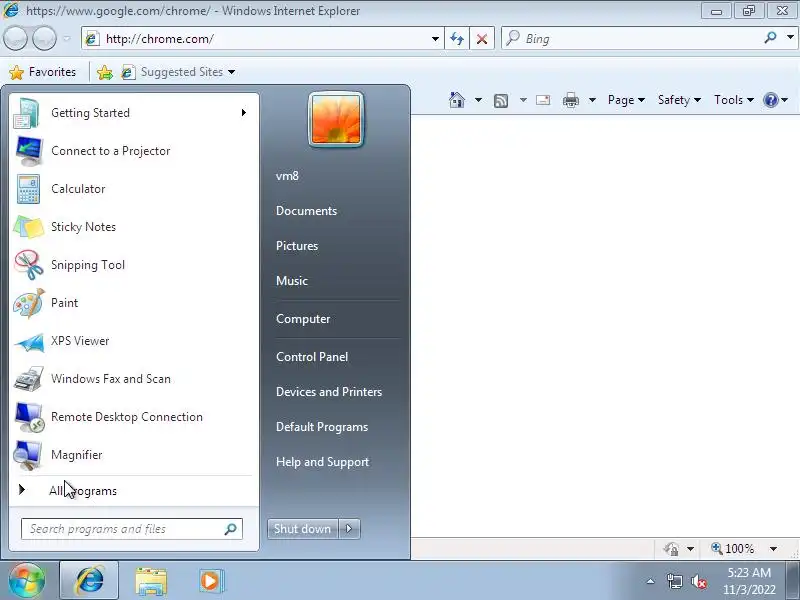Expand shut down options arrow

pyautogui.click(x=349, y=529)
